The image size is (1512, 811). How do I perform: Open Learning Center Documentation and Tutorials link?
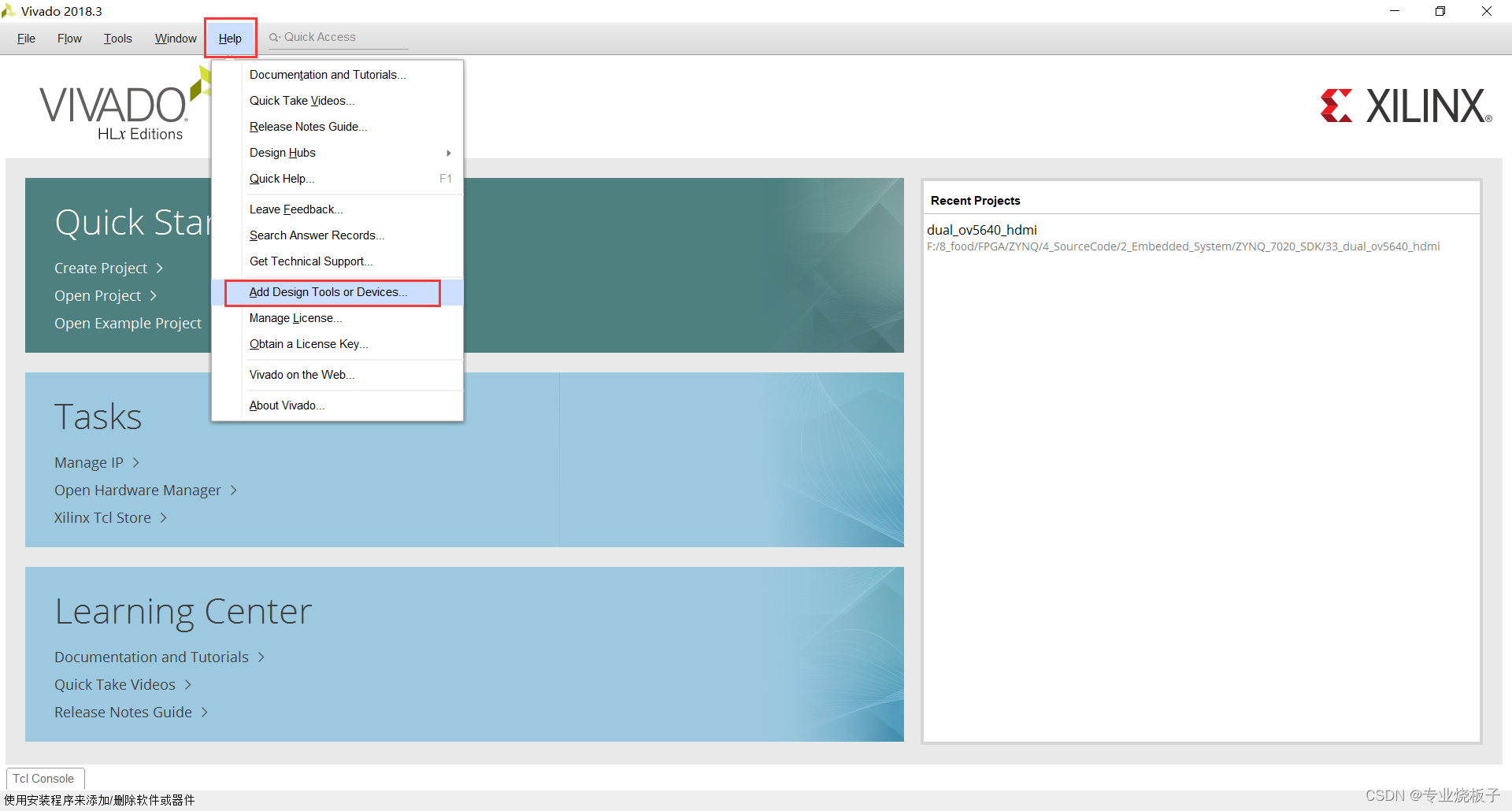point(159,657)
